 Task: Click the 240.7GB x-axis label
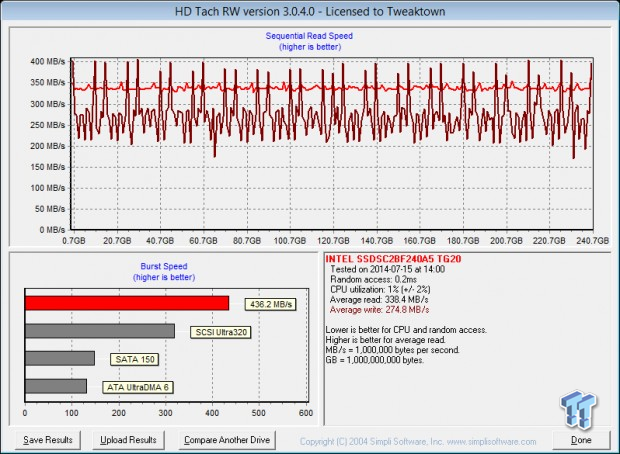point(592,240)
